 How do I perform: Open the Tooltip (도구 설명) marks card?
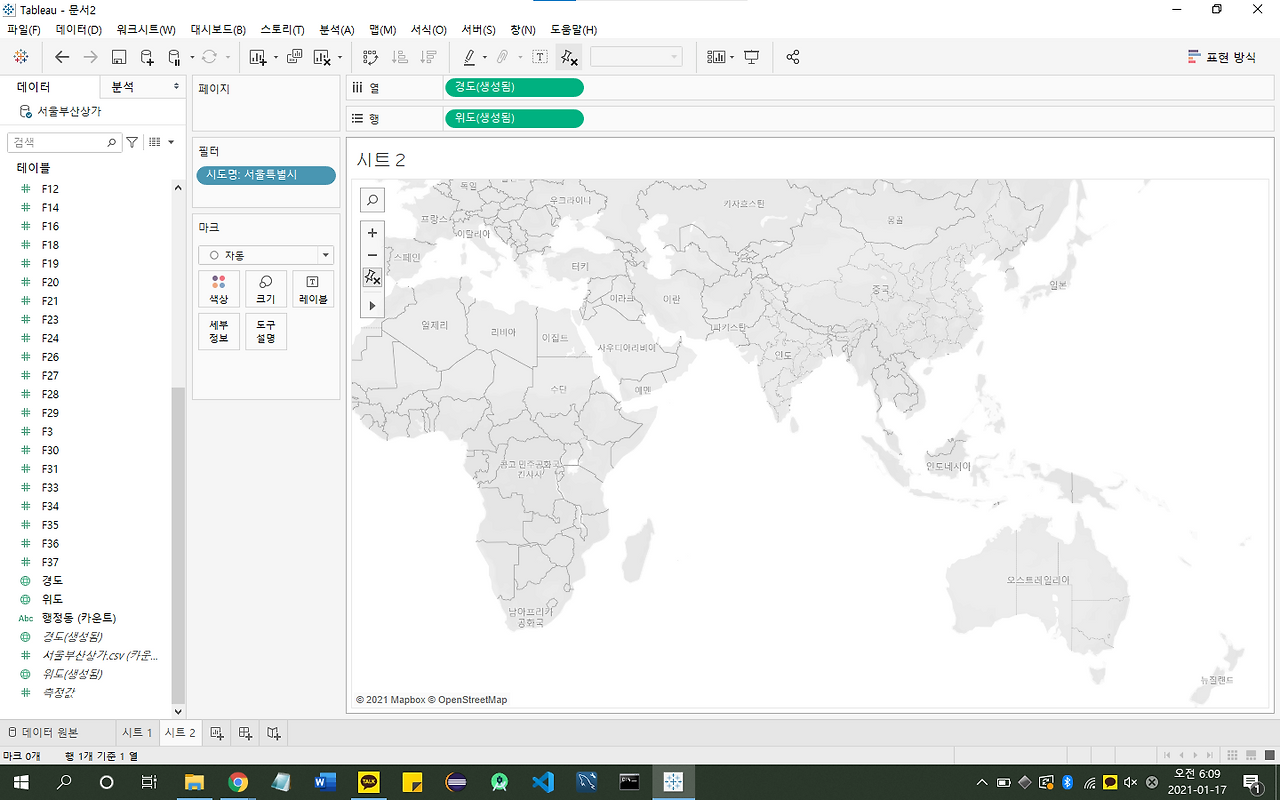[266, 331]
